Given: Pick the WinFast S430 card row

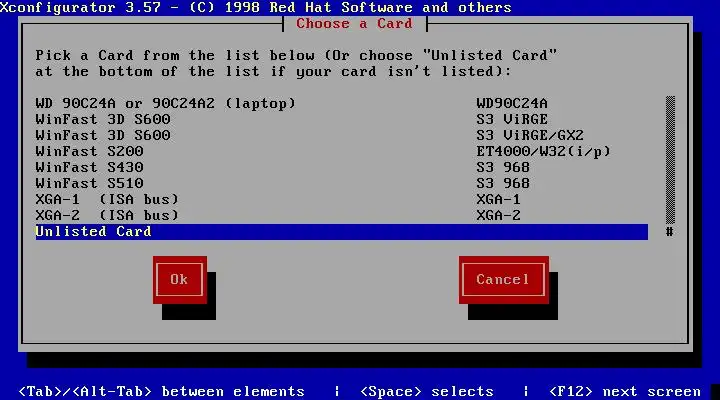Looking at the screenshot, I should coord(342,168).
